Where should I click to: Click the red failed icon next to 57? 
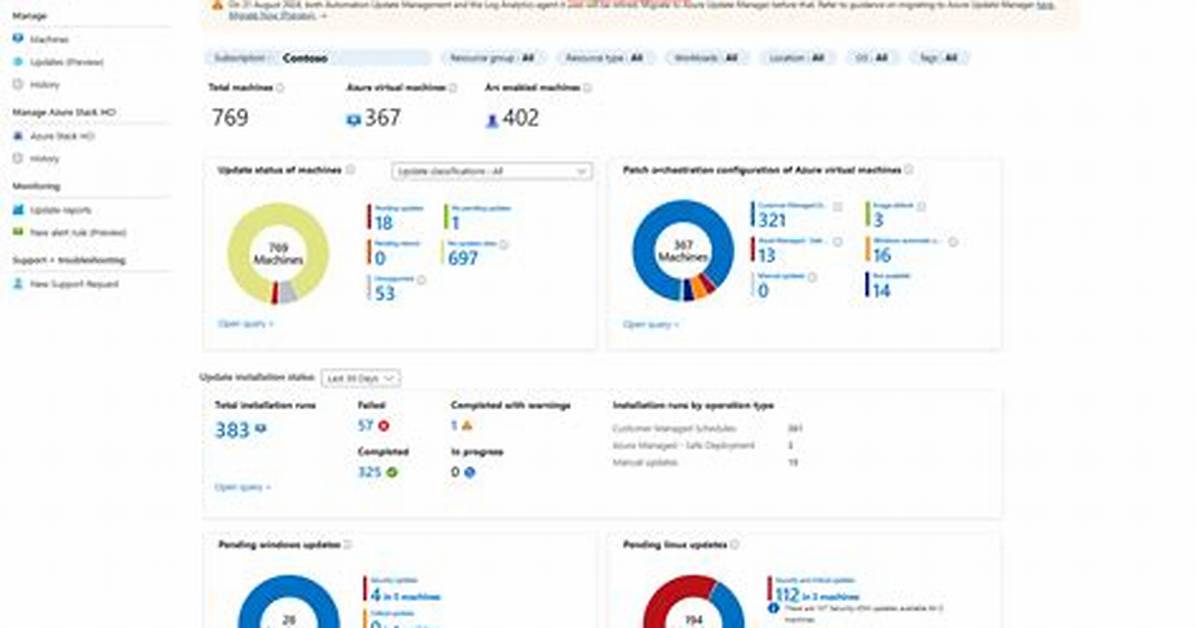384,426
